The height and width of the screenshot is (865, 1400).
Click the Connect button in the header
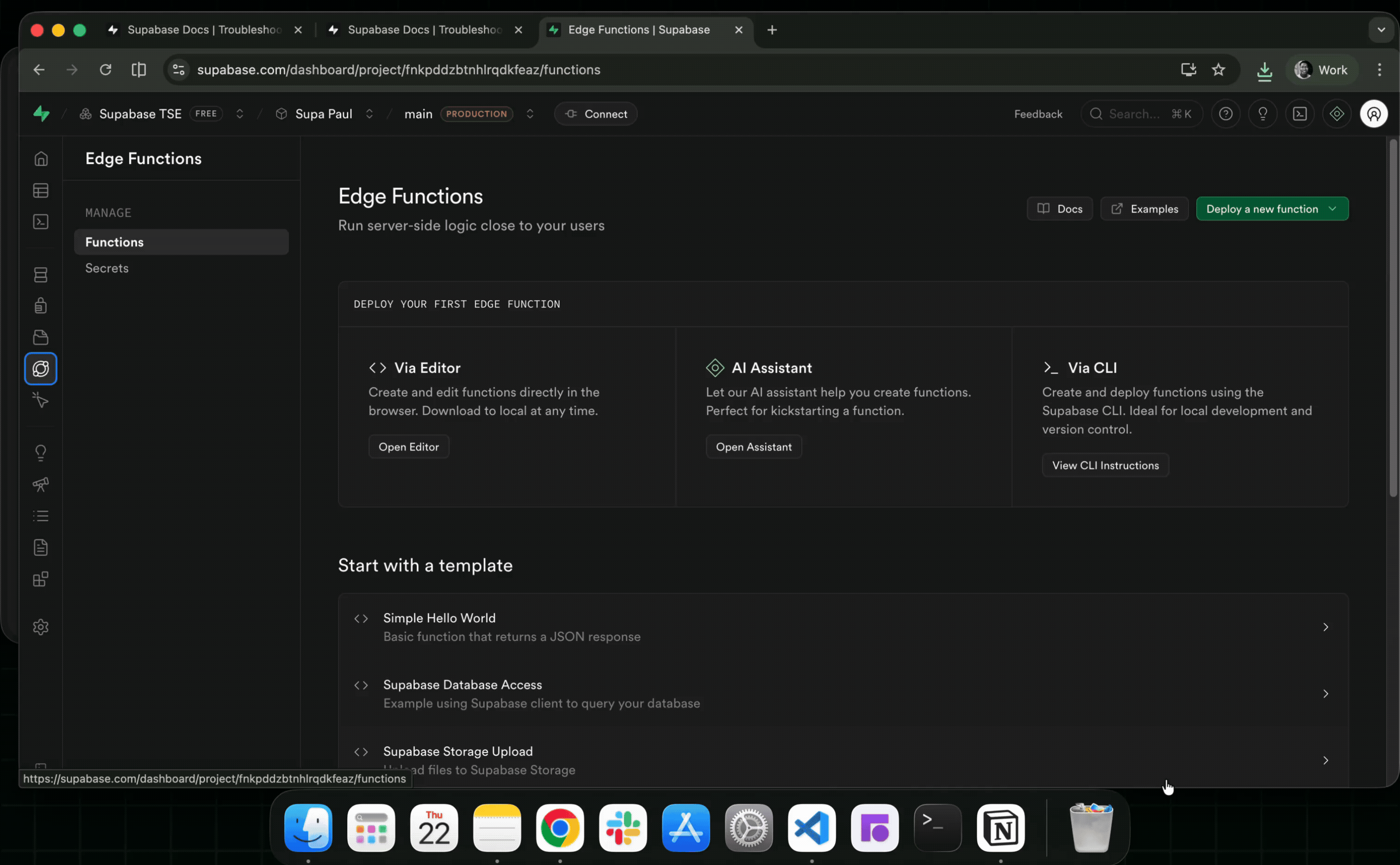pyautogui.click(x=595, y=114)
